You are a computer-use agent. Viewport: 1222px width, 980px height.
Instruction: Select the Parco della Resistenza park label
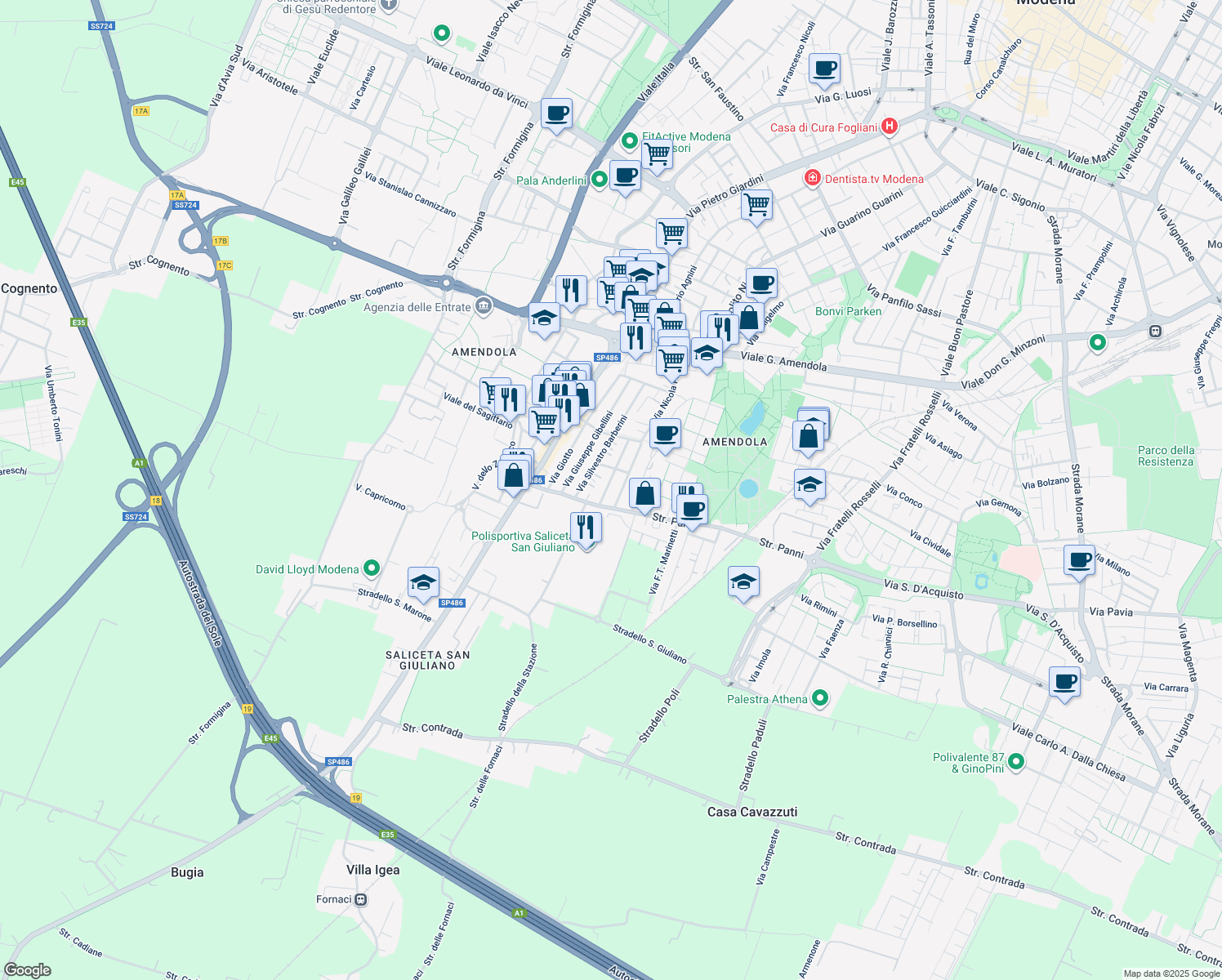point(1166,456)
